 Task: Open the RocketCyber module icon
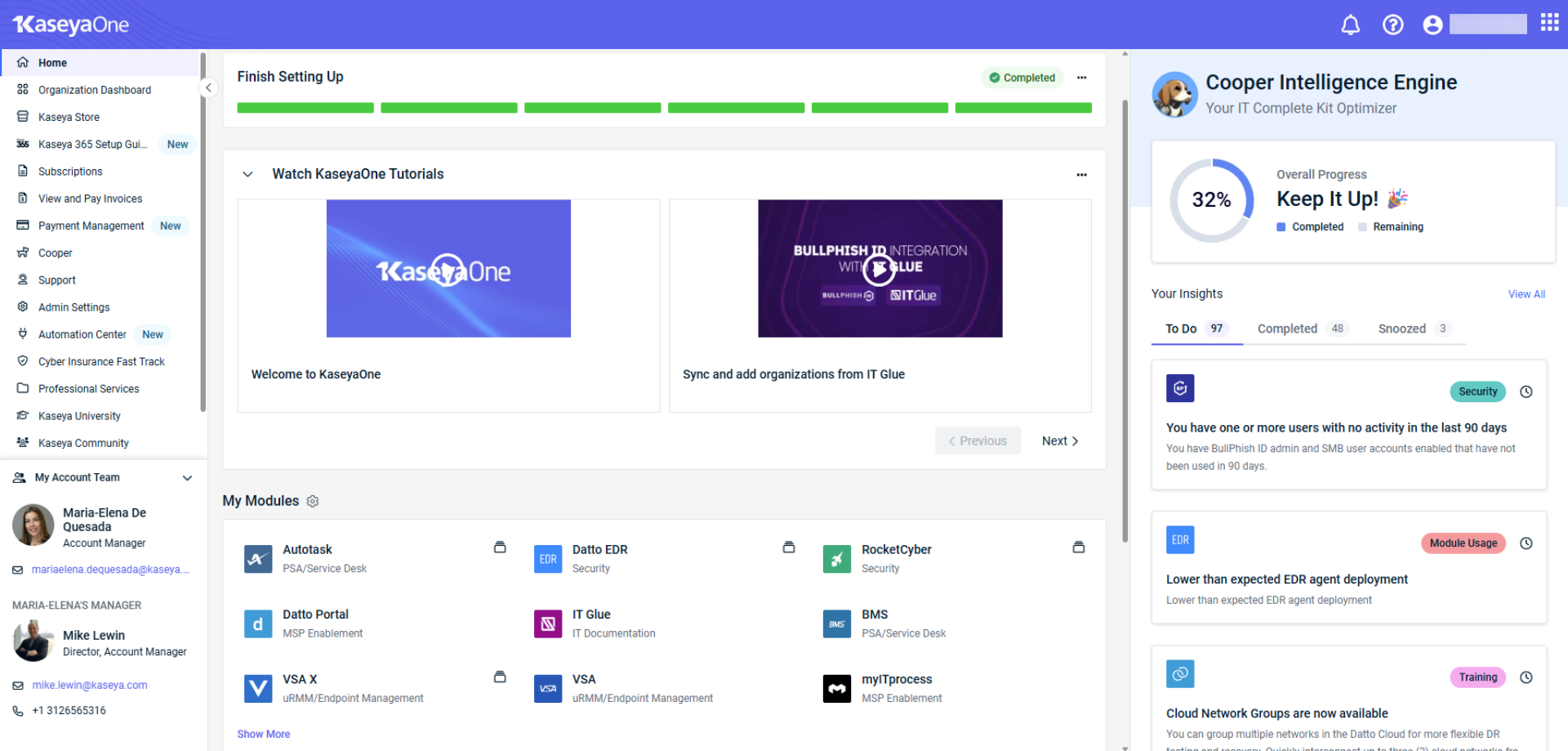coord(837,559)
